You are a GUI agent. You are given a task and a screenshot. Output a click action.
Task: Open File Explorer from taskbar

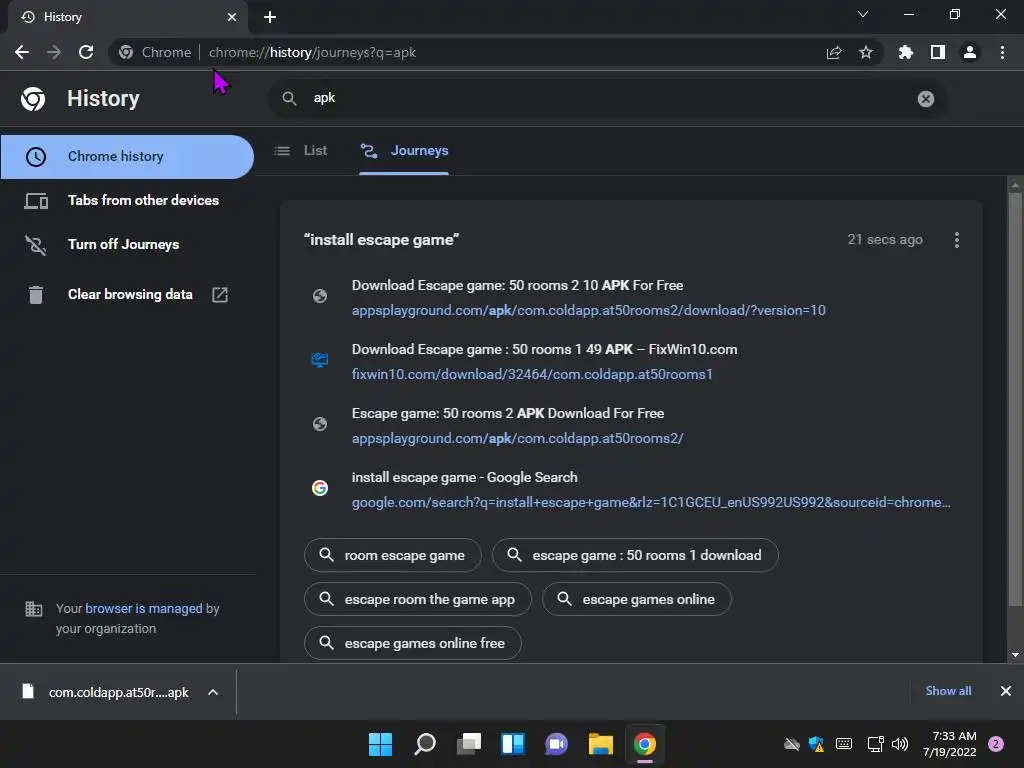coord(601,744)
